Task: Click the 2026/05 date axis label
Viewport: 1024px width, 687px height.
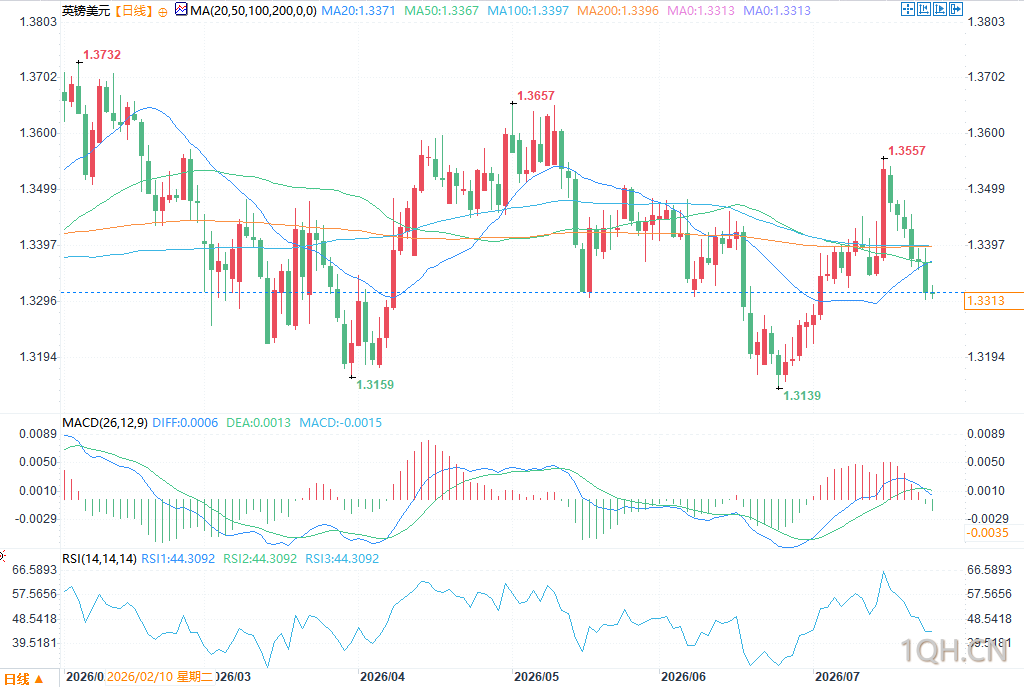Action: click(536, 677)
